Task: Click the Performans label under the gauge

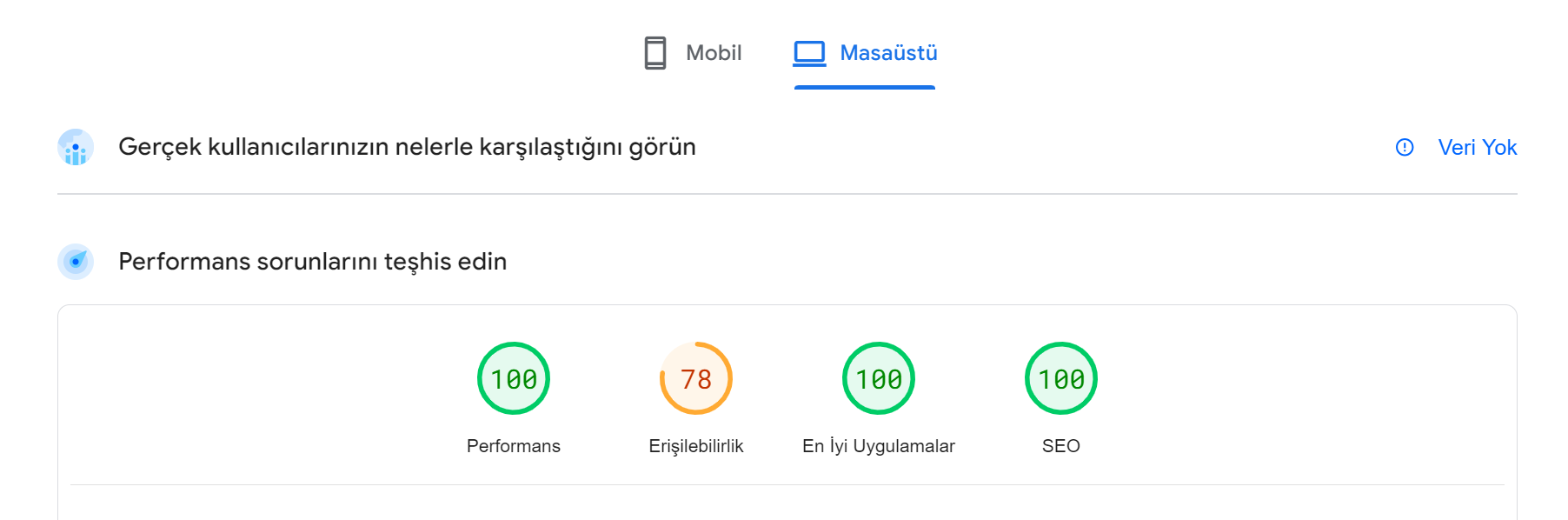Action: [x=514, y=446]
